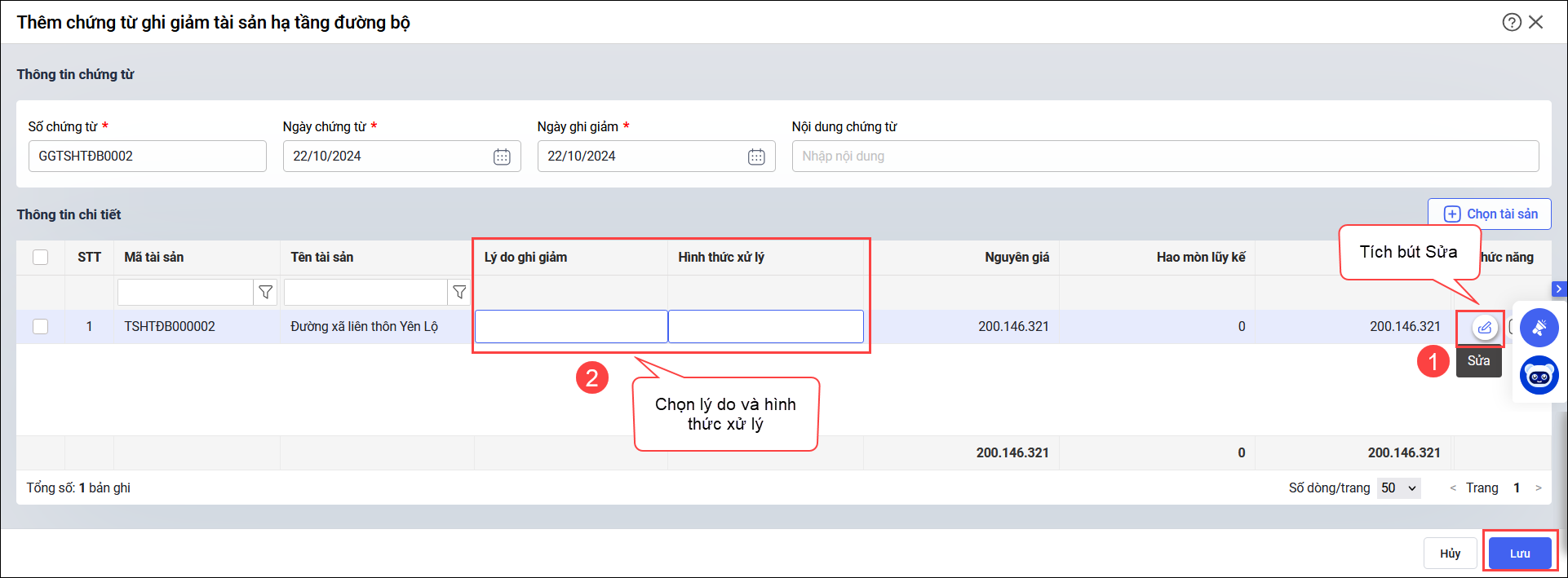Click the Sửa pencil edit icon
Image resolution: width=1568 pixels, height=578 pixels.
pos(1485,328)
